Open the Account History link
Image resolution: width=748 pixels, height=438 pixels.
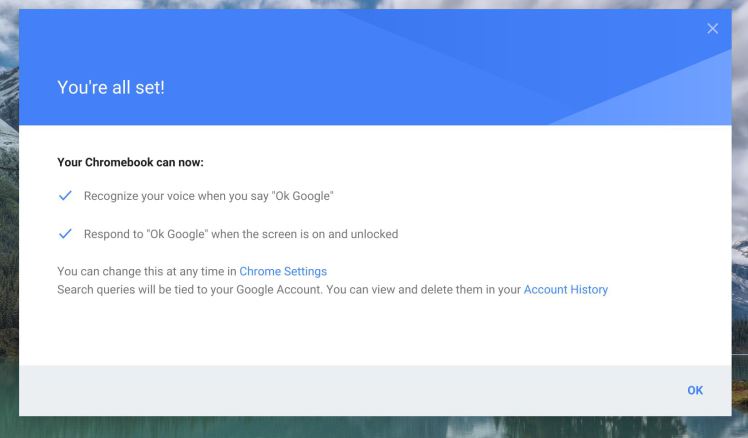(x=565, y=290)
